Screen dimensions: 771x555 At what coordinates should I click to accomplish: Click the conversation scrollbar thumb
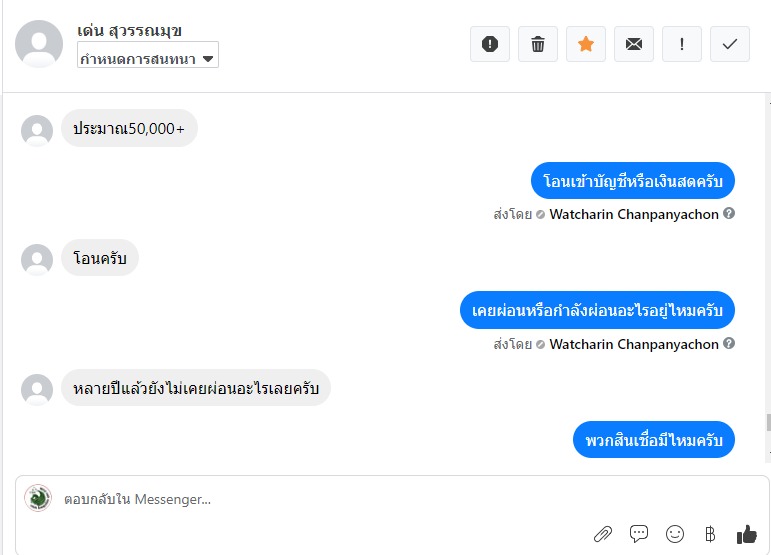(x=768, y=422)
